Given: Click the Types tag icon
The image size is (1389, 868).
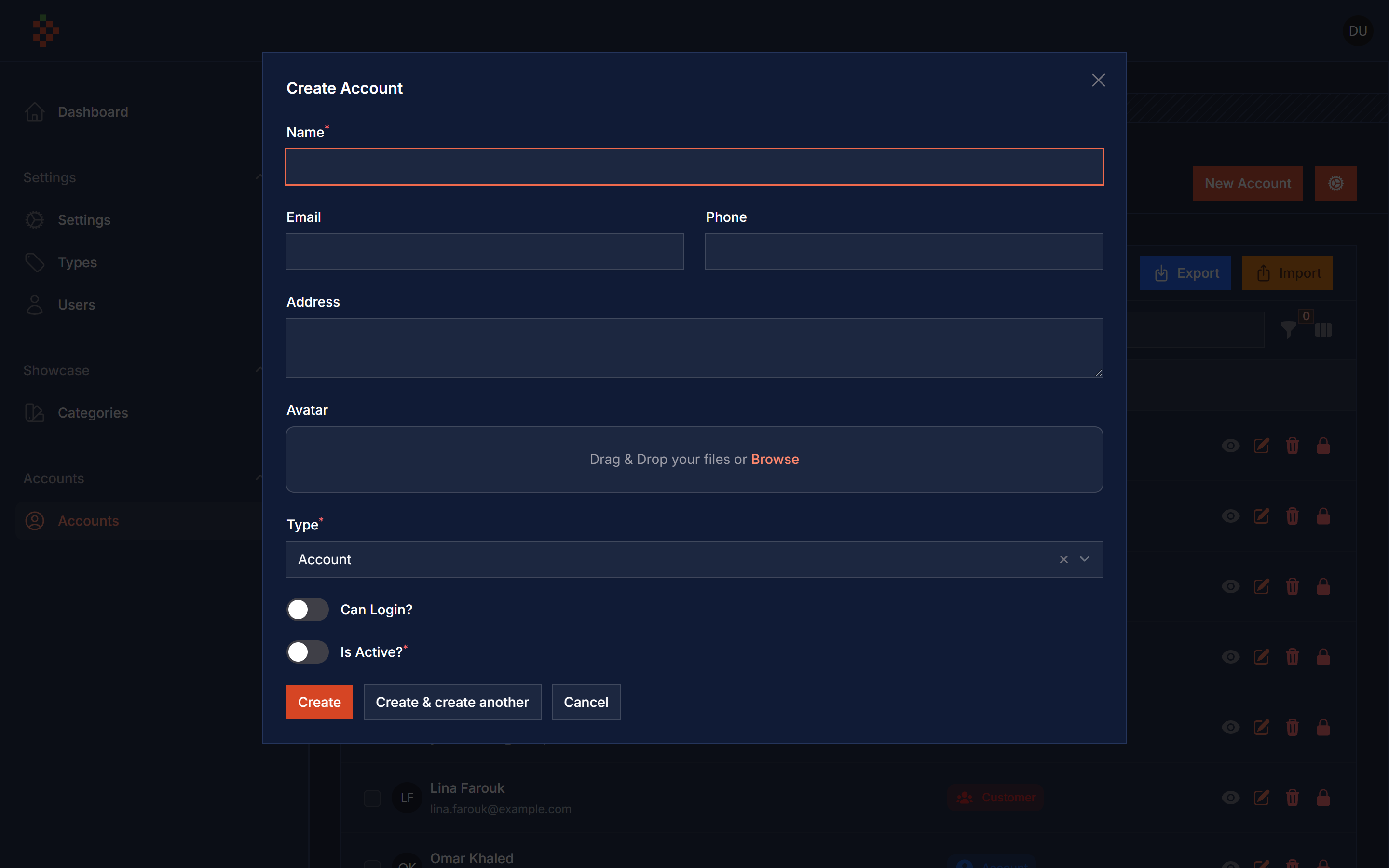Looking at the screenshot, I should 34,262.
